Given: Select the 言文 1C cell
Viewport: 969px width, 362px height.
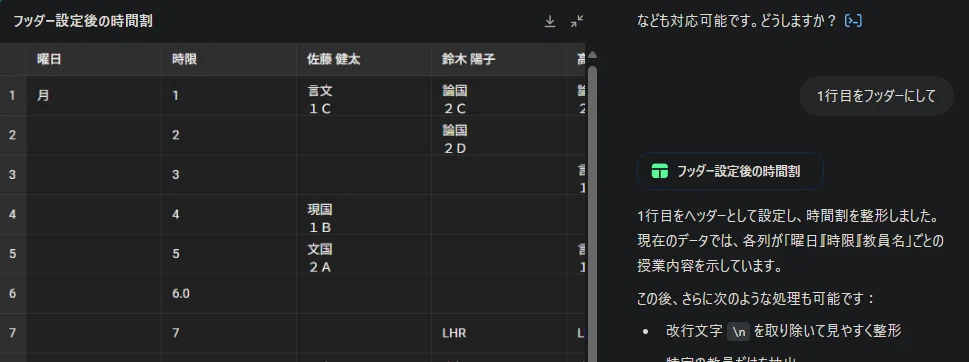Looking at the screenshot, I should coord(365,96).
